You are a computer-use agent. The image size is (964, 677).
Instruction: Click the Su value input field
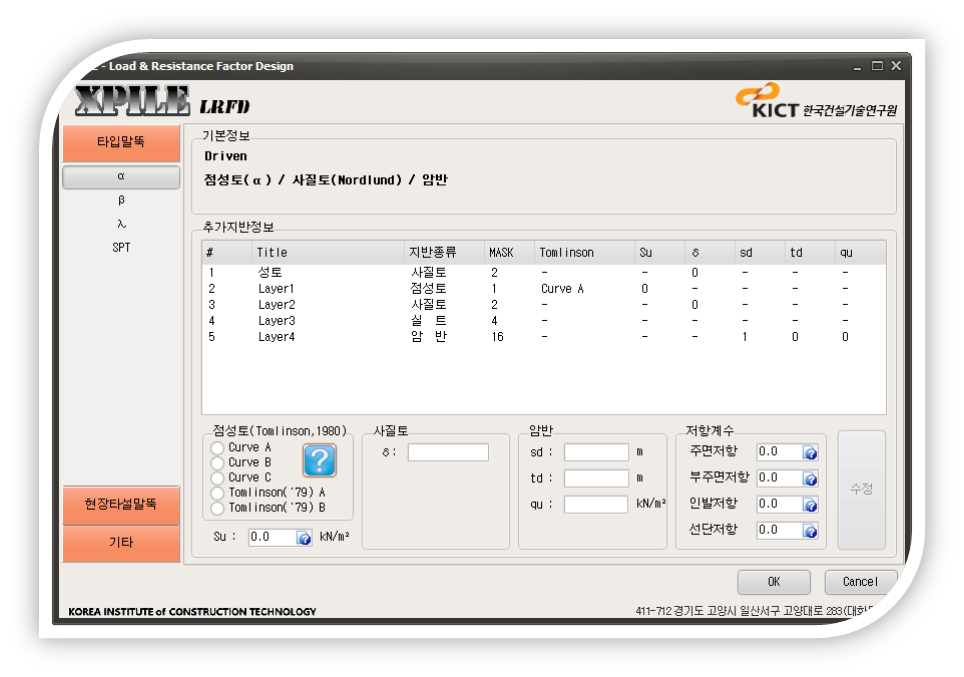pyautogui.click(x=272, y=537)
